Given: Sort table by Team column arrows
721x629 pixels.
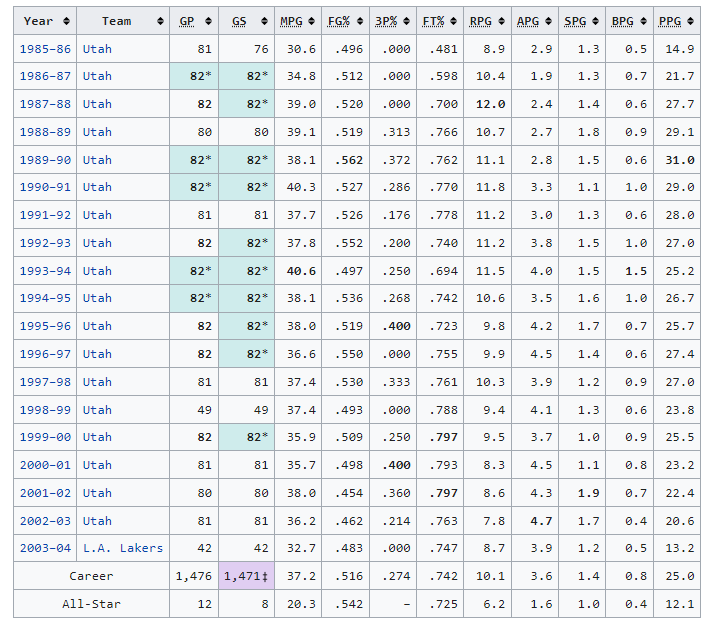Looking at the screenshot, I should (160, 21).
